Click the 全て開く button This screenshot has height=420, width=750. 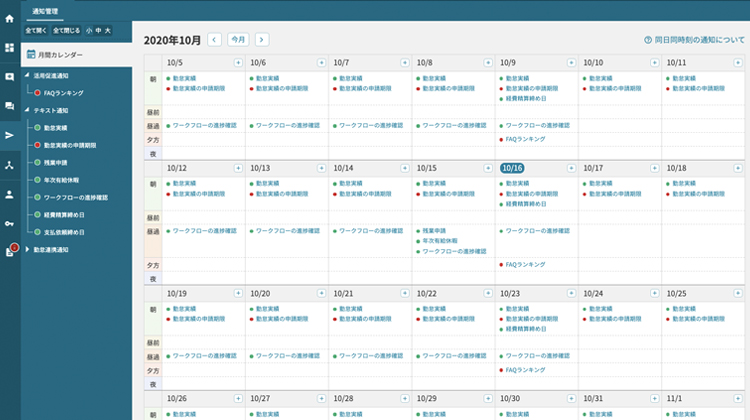[x=36, y=31]
